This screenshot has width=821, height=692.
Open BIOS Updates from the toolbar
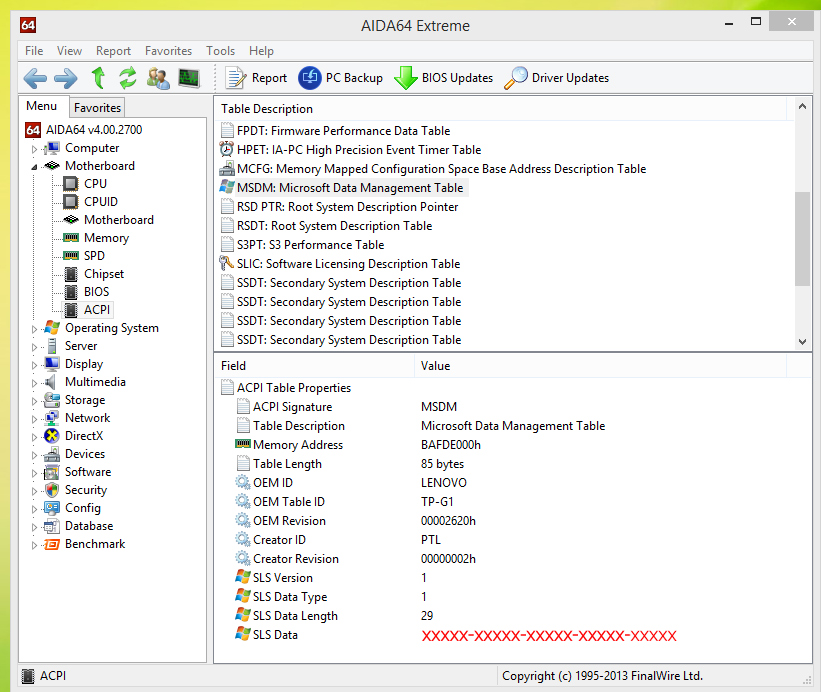(443, 78)
